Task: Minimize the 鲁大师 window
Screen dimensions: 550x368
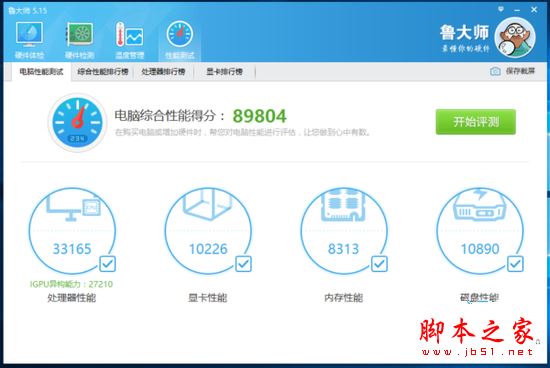Action: point(517,10)
